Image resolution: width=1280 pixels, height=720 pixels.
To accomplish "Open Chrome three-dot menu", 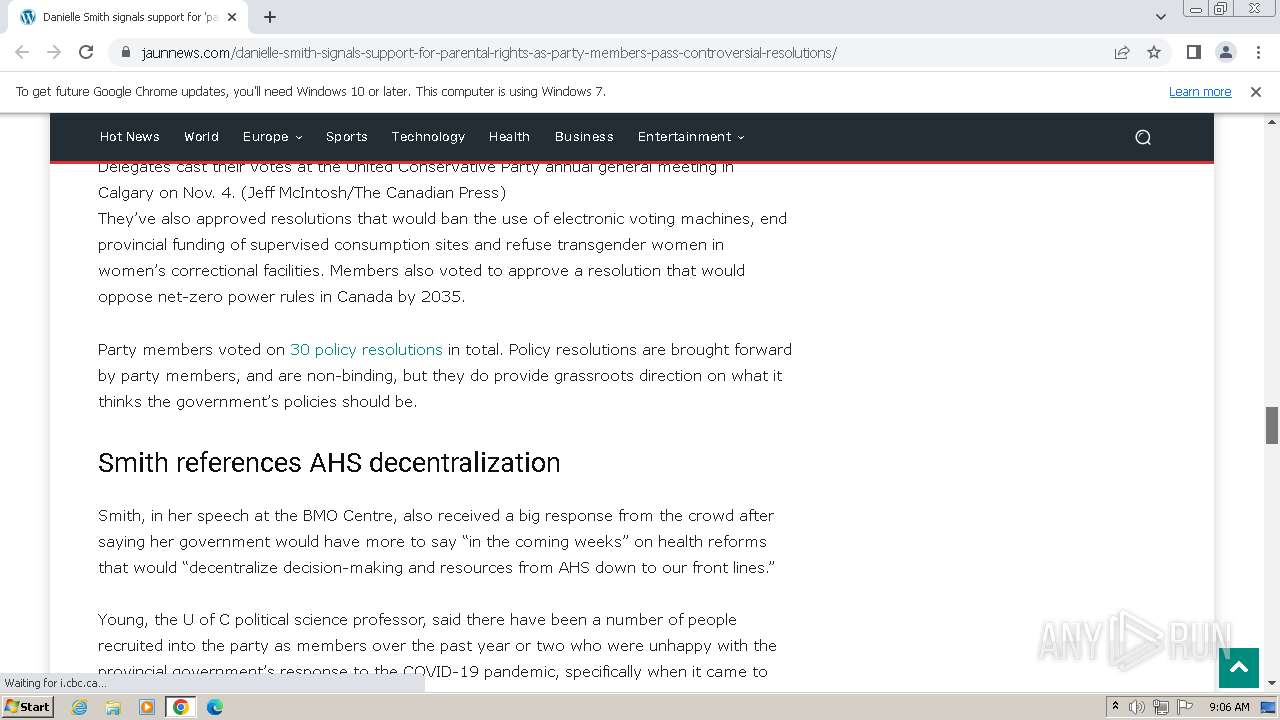I will pyautogui.click(x=1258, y=52).
